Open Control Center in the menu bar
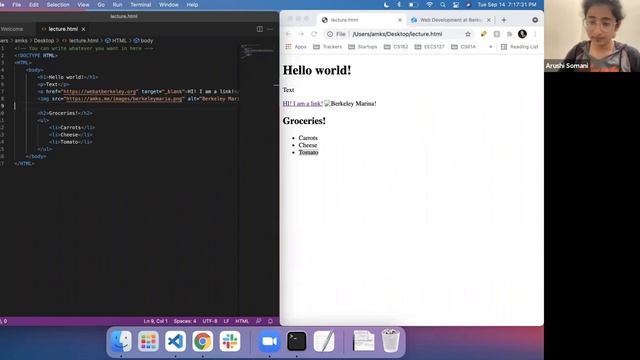Screen dimensions: 640x360 click(456, 5)
